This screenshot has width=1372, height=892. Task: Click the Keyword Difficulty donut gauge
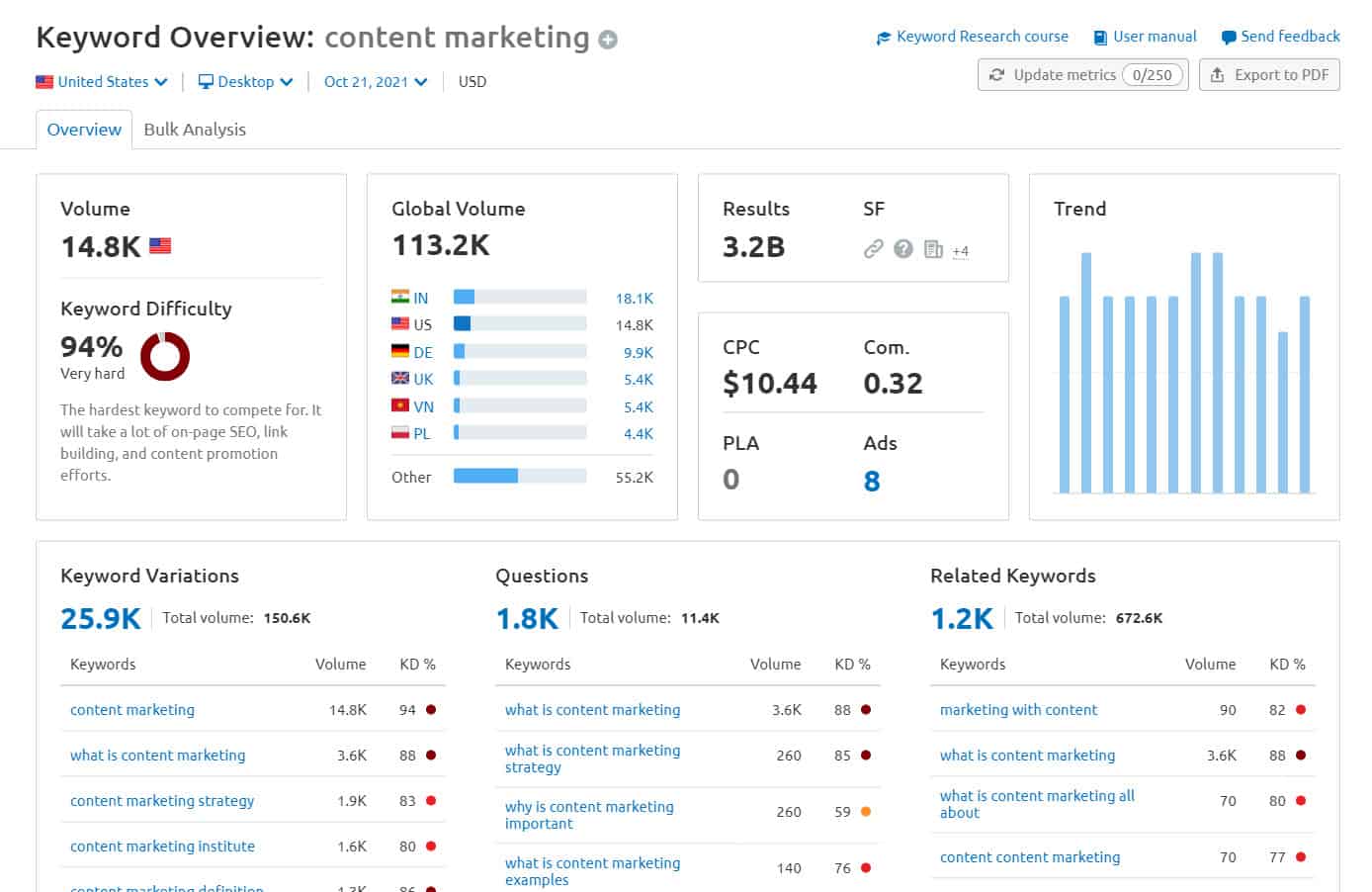[x=165, y=357]
